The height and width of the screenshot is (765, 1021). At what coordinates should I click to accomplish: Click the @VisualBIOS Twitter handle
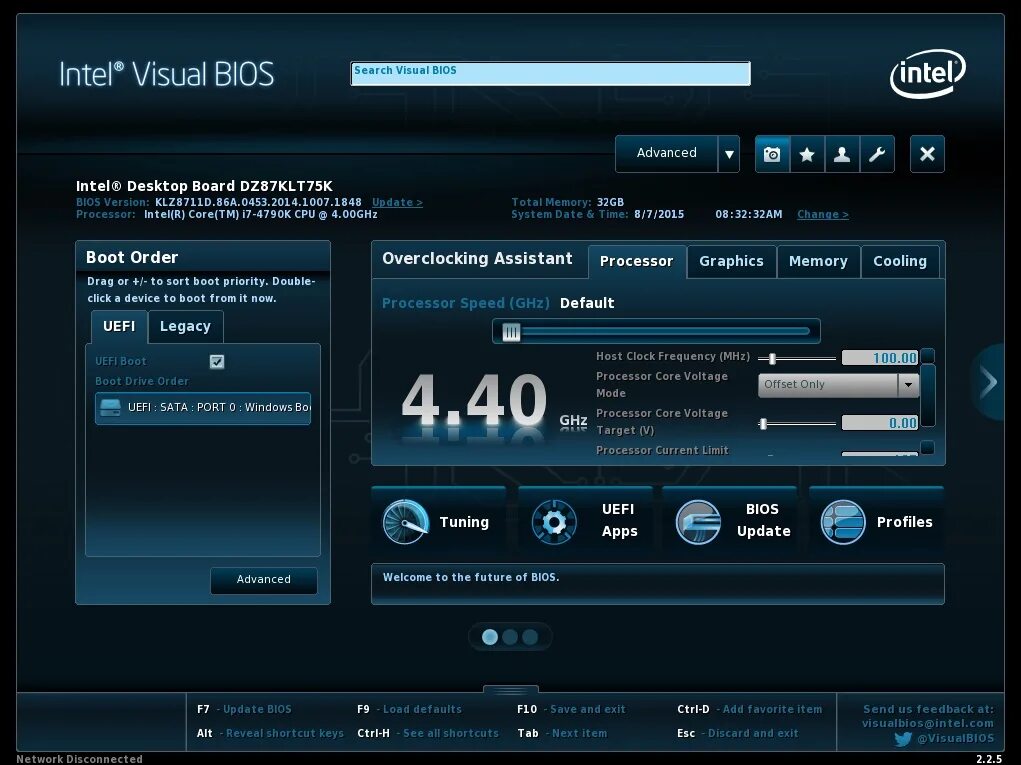click(956, 739)
